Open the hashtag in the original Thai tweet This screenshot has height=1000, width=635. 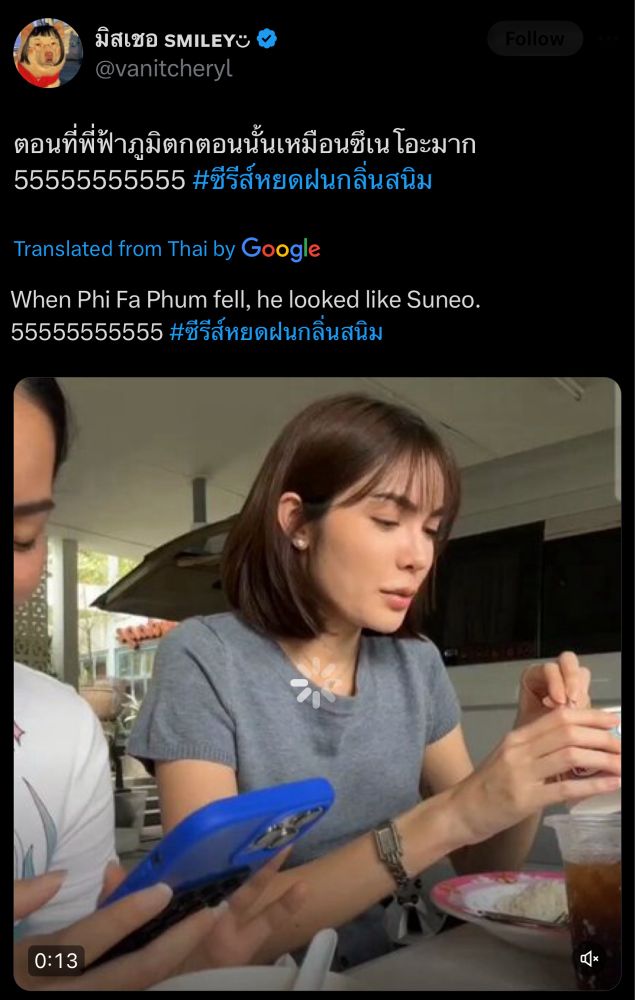[x=312, y=180]
